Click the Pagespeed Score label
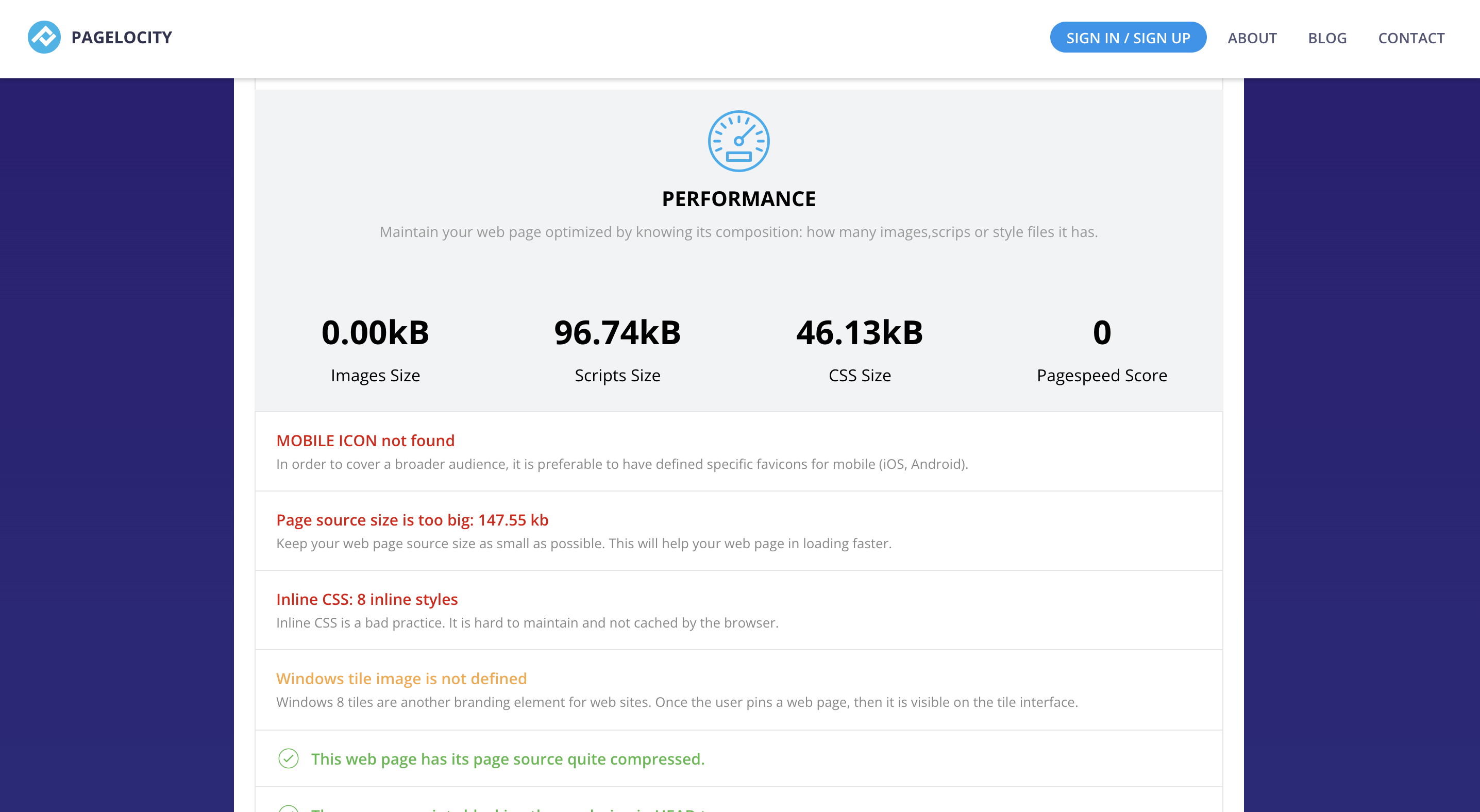 pos(1101,376)
